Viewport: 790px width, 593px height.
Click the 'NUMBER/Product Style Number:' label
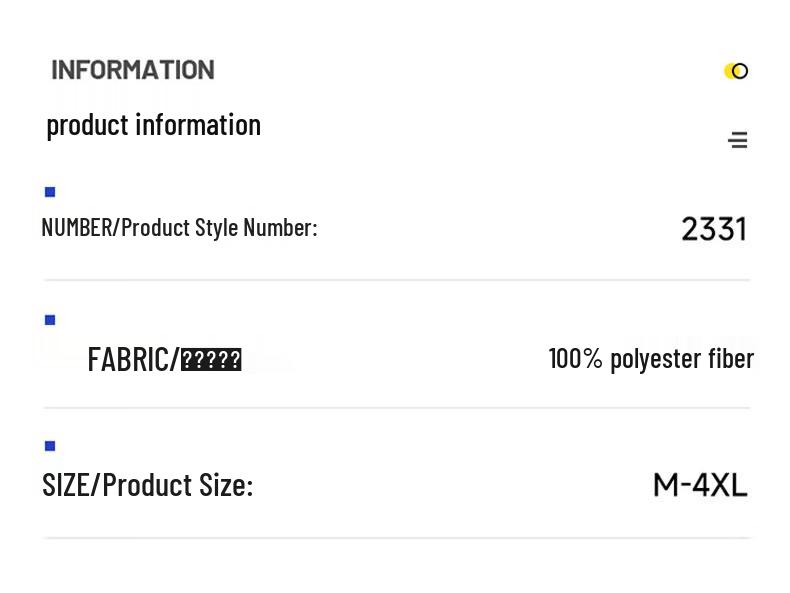(x=179, y=228)
